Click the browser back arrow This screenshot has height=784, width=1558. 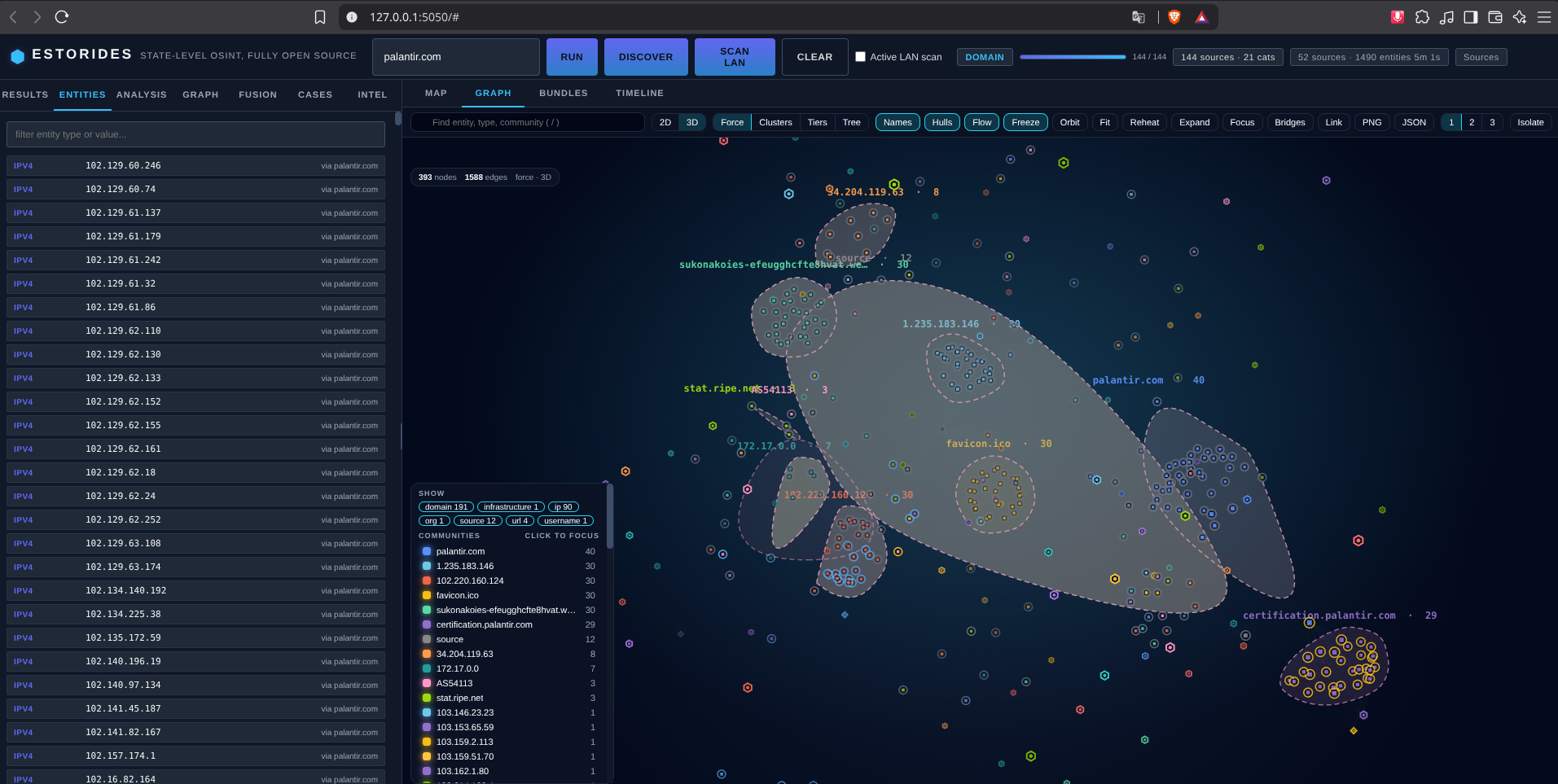13,16
